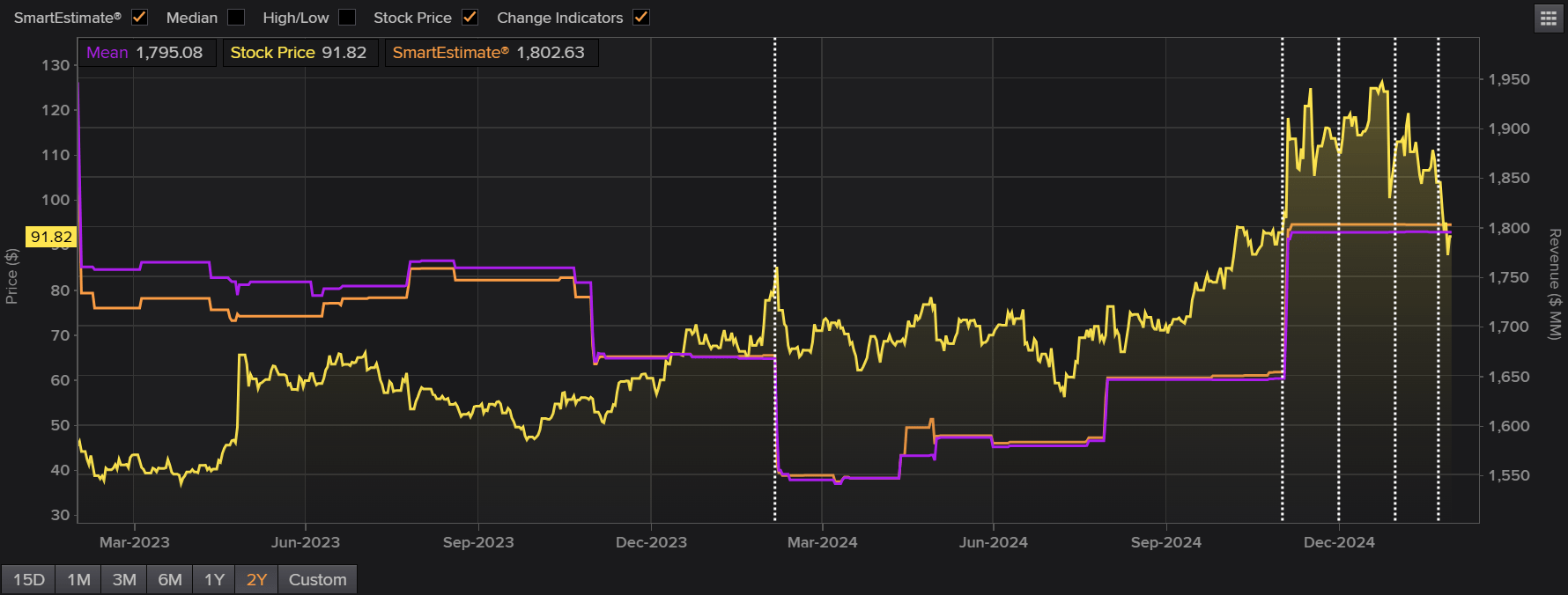Click the Mar-2024 axis label
The height and width of the screenshot is (595, 1568).
(822, 542)
